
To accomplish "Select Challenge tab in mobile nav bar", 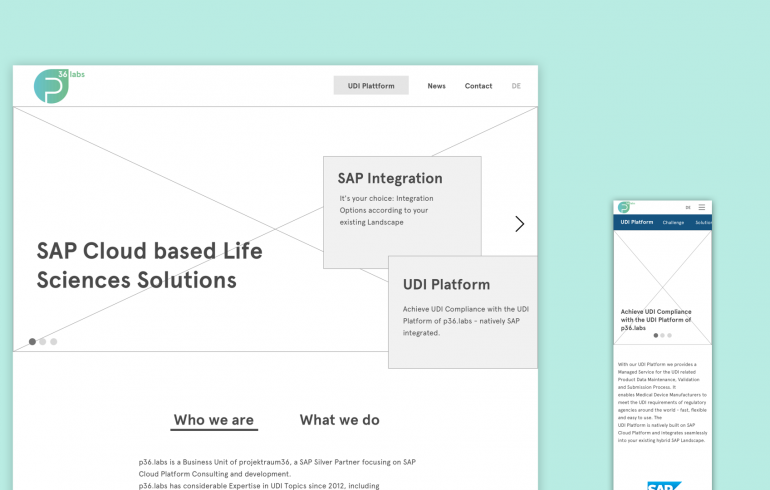I will tap(673, 222).
